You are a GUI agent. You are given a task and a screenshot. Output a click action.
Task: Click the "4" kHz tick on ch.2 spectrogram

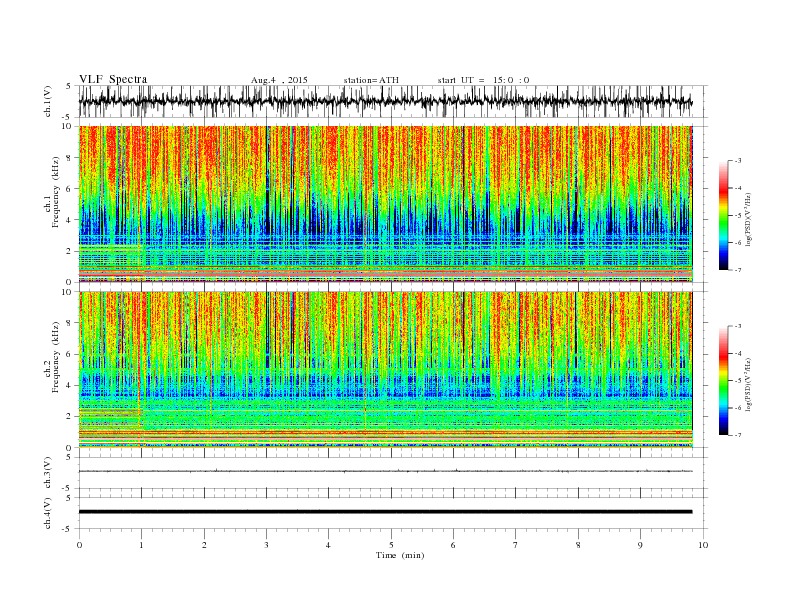point(70,386)
